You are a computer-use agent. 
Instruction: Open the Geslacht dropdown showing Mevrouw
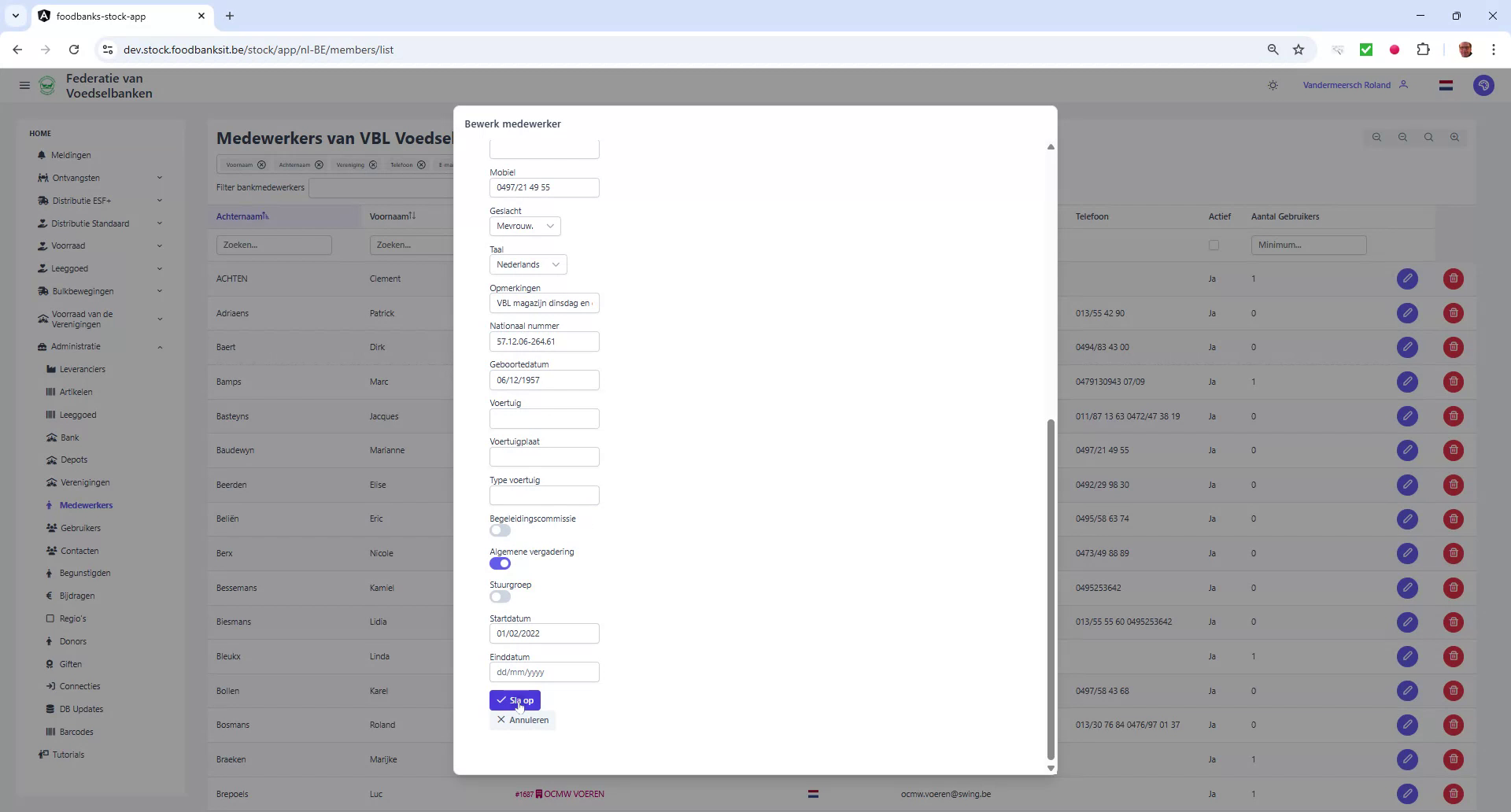point(524,226)
